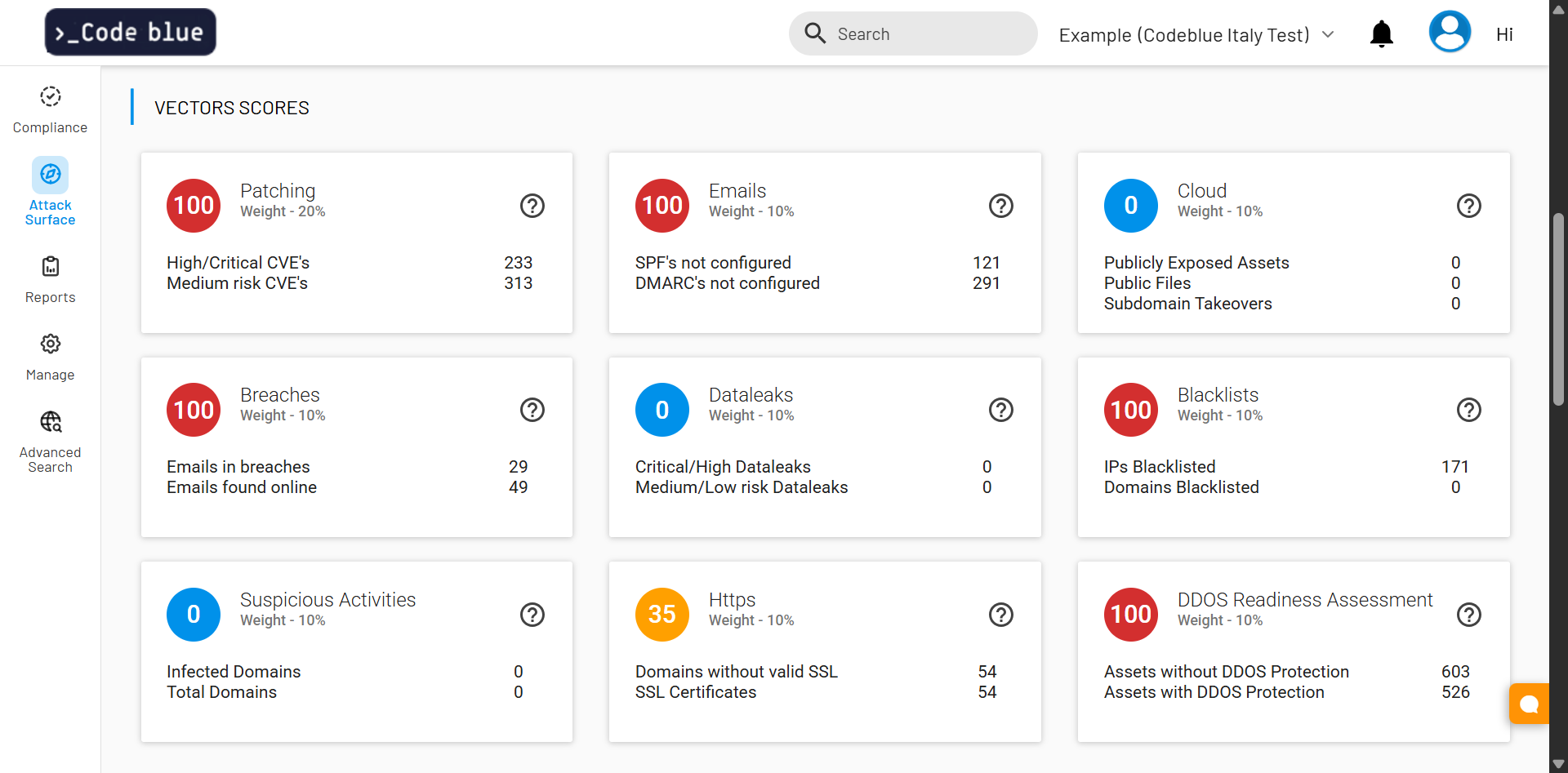The height and width of the screenshot is (773, 1568).
Task: Click into the Search input field
Action: click(x=923, y=34)
